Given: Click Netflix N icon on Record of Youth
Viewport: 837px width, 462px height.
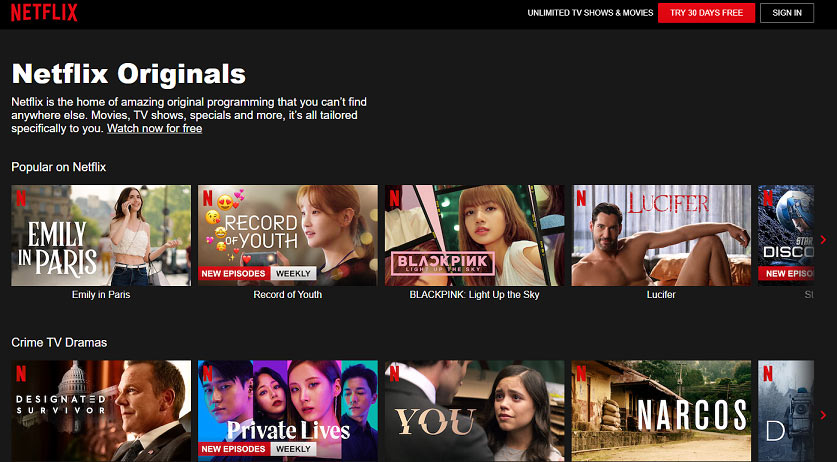Looking at the screenshot, I should 208,198.
